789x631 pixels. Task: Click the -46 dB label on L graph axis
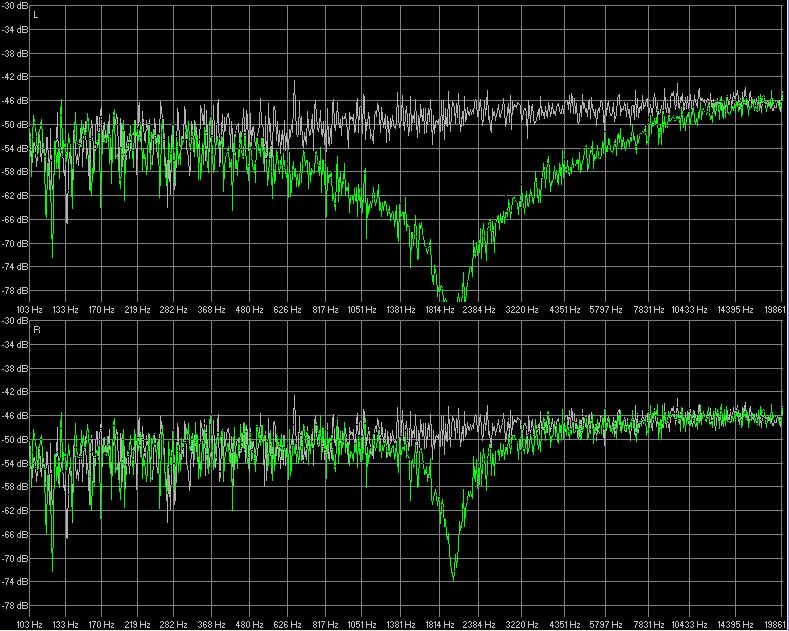[x=15, y=101]
